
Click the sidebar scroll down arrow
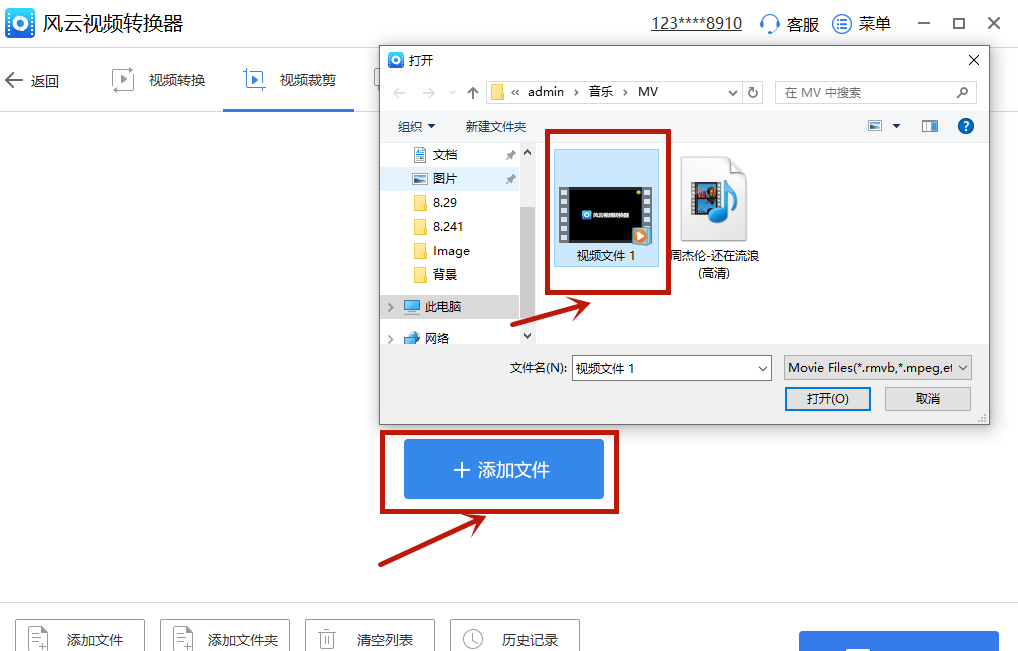point(527,336)
